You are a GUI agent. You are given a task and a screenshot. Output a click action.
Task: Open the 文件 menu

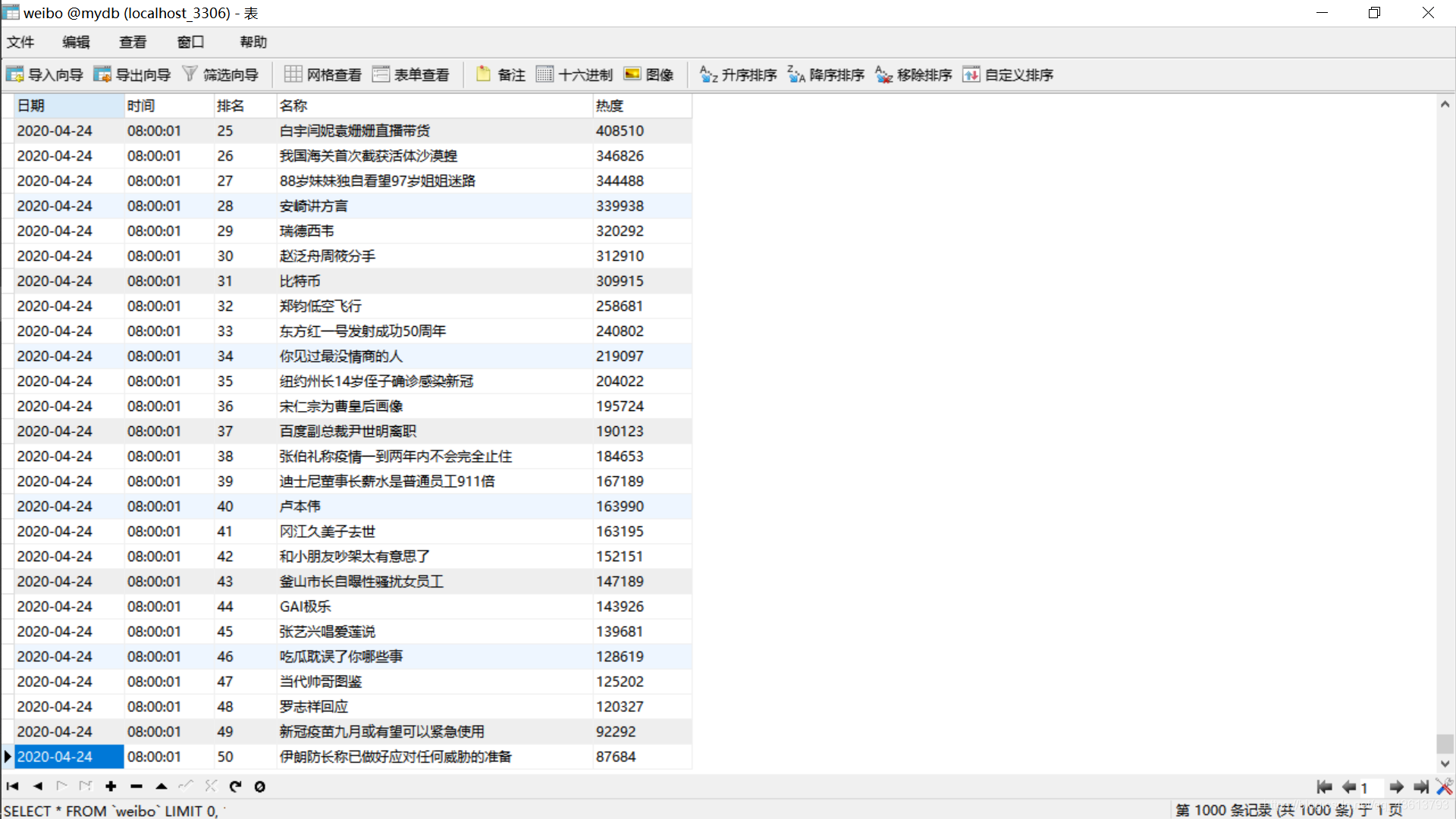20,42
